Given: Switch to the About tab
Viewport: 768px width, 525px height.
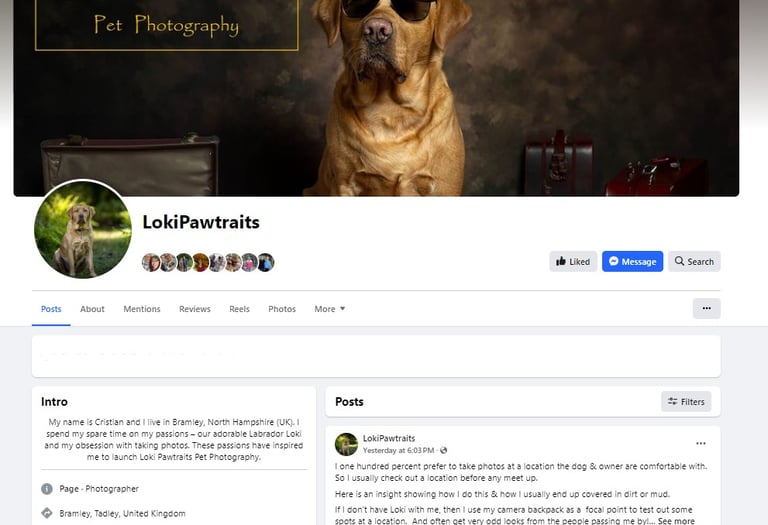Looking at the screenshot, I should pos(92,309).
